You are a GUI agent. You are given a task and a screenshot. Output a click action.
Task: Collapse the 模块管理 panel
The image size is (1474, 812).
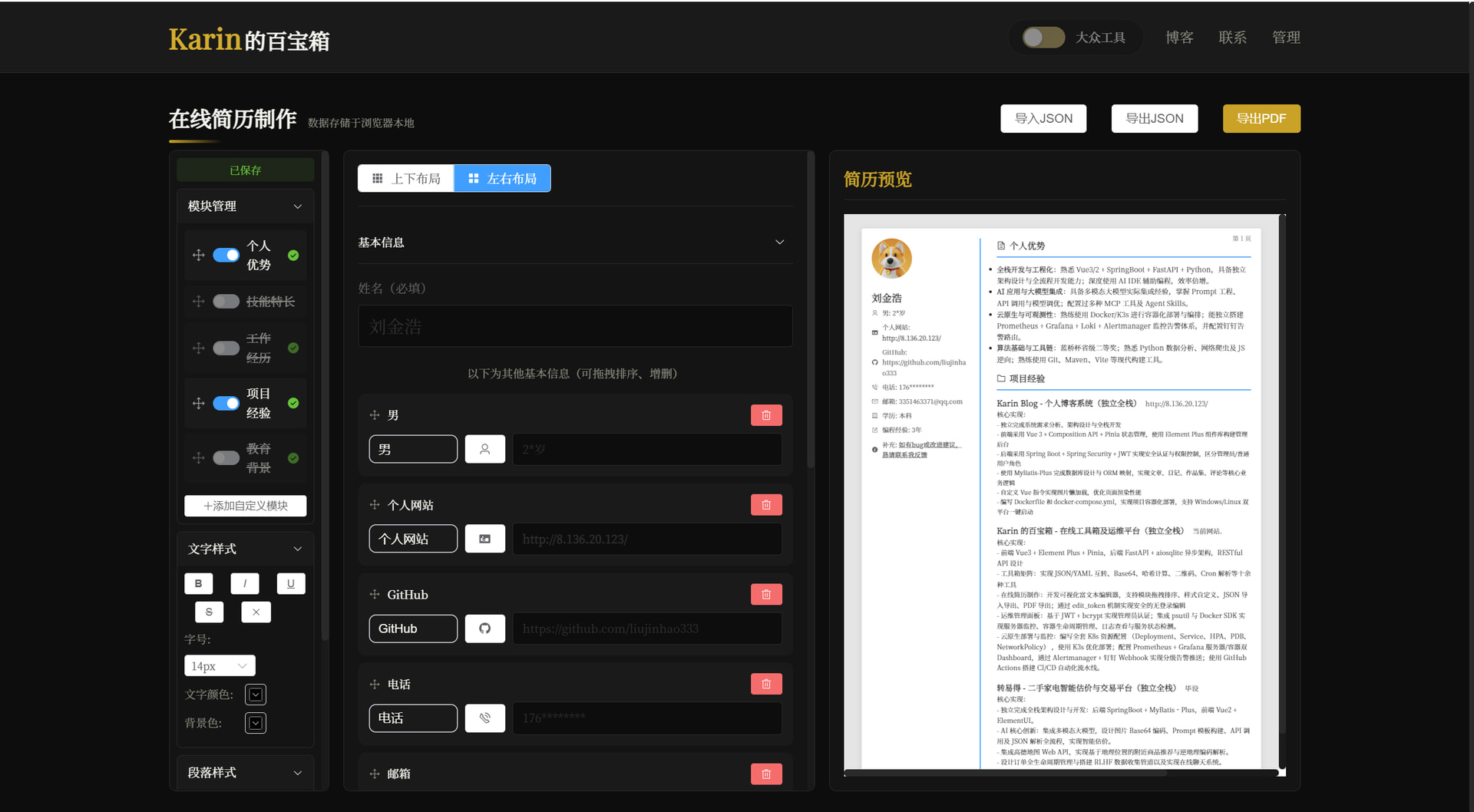click(297, 206)
